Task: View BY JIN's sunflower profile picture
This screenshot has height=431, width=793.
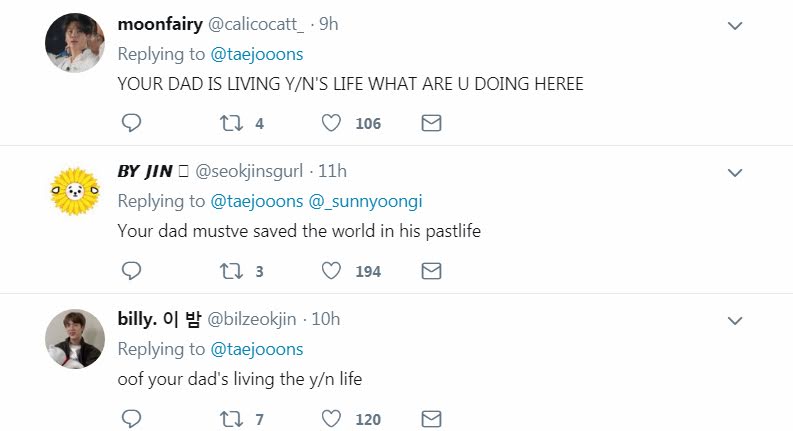Action: [x=75, y=191]
